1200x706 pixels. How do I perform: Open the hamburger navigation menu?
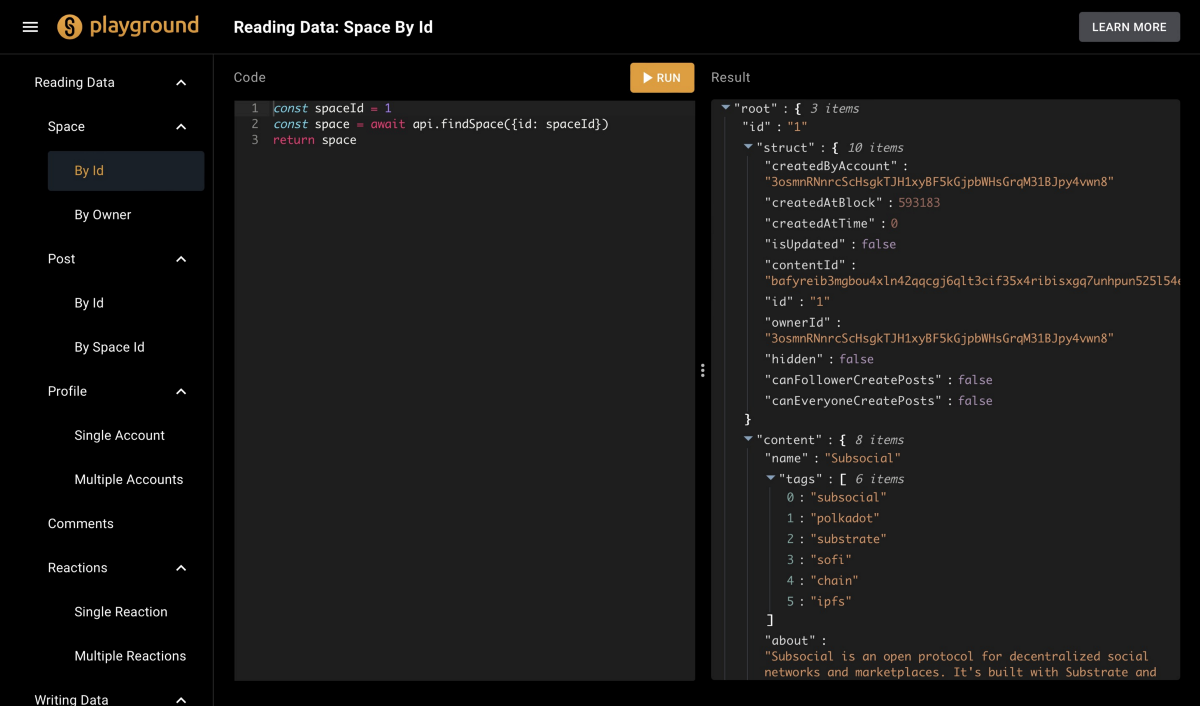(x=30, y=27)
